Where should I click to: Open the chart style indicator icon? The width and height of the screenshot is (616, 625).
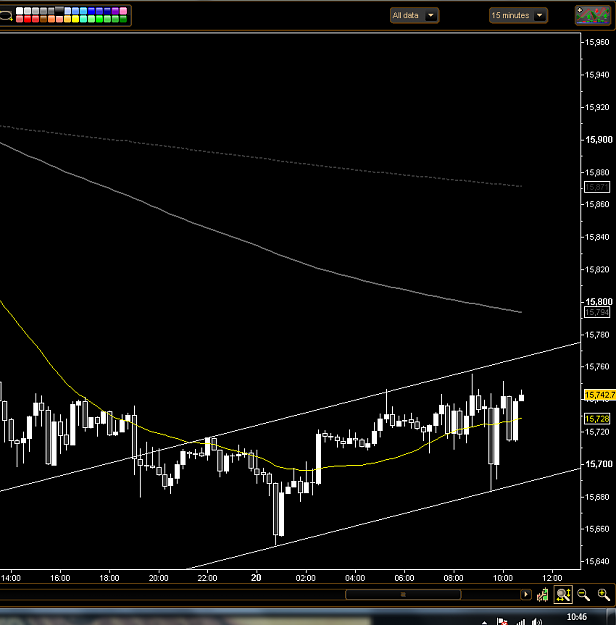[x=593, y=15]
